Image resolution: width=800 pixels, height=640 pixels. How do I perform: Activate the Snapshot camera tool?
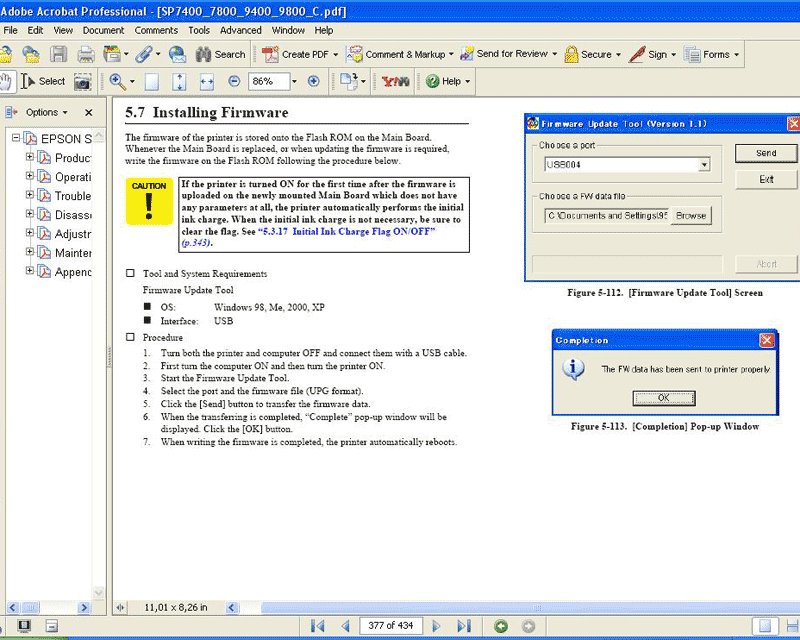pyautogui.click(x=82, y=82)
